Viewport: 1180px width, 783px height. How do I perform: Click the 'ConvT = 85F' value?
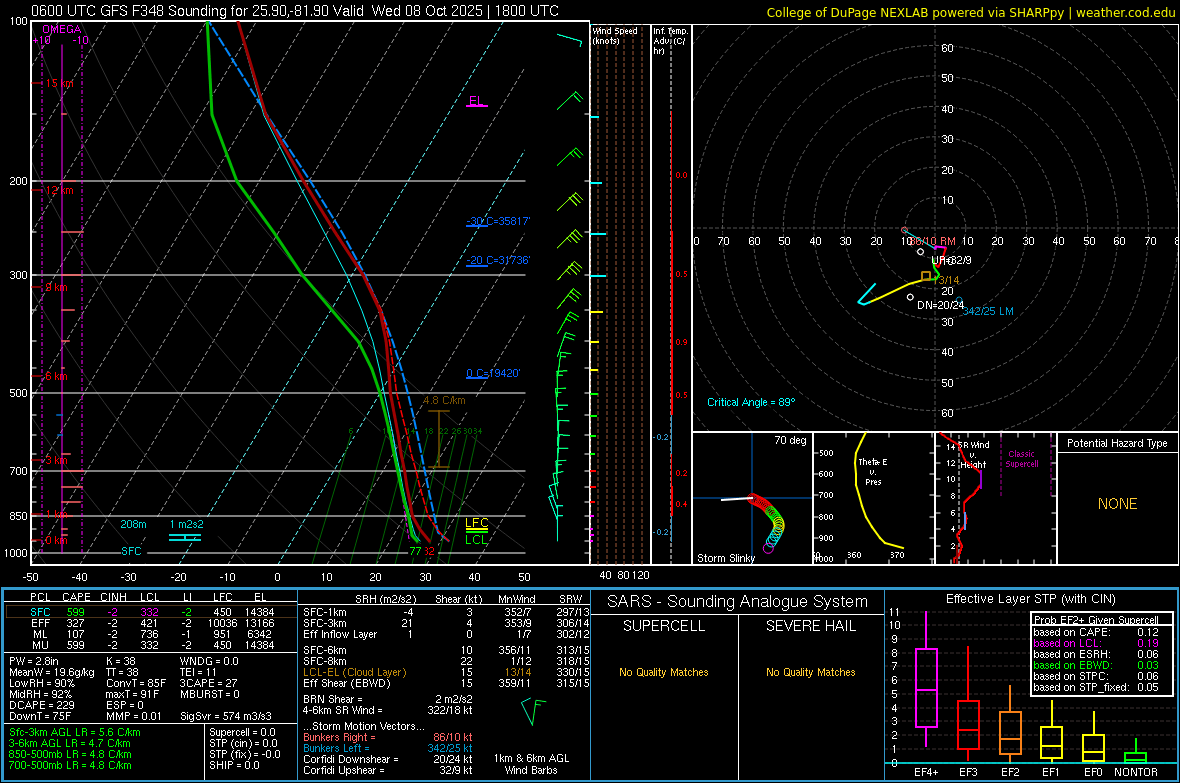135,684
